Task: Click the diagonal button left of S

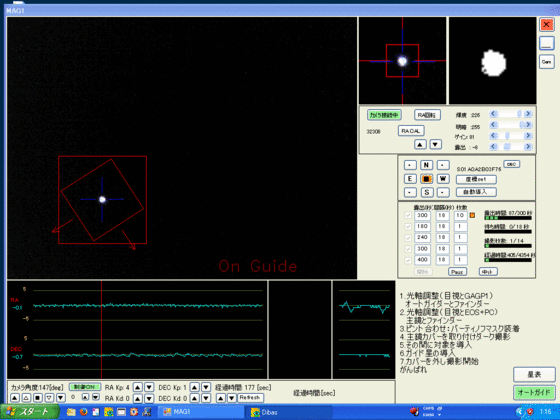Action: [x=410, y=192]
